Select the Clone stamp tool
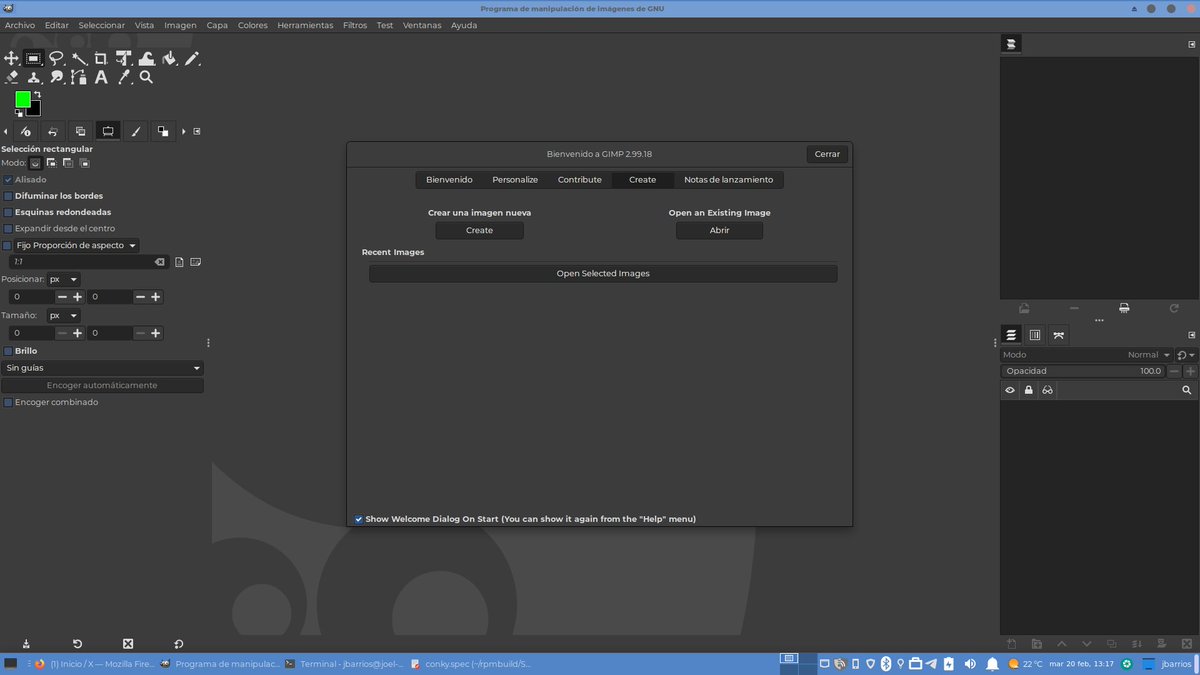The width and height of the screenshot is (1200, 675). click(x=33, y=77)
